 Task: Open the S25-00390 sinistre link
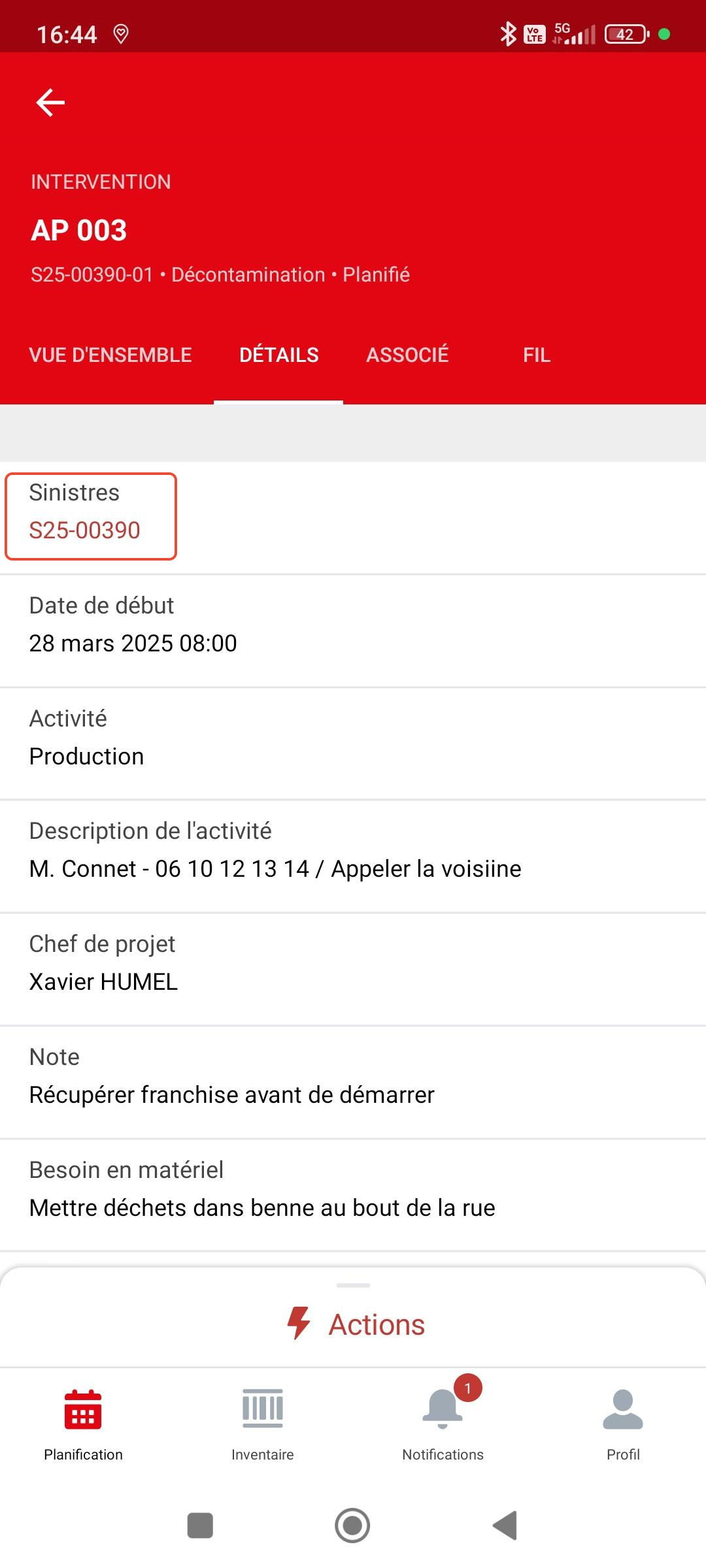tap(85, 531)
